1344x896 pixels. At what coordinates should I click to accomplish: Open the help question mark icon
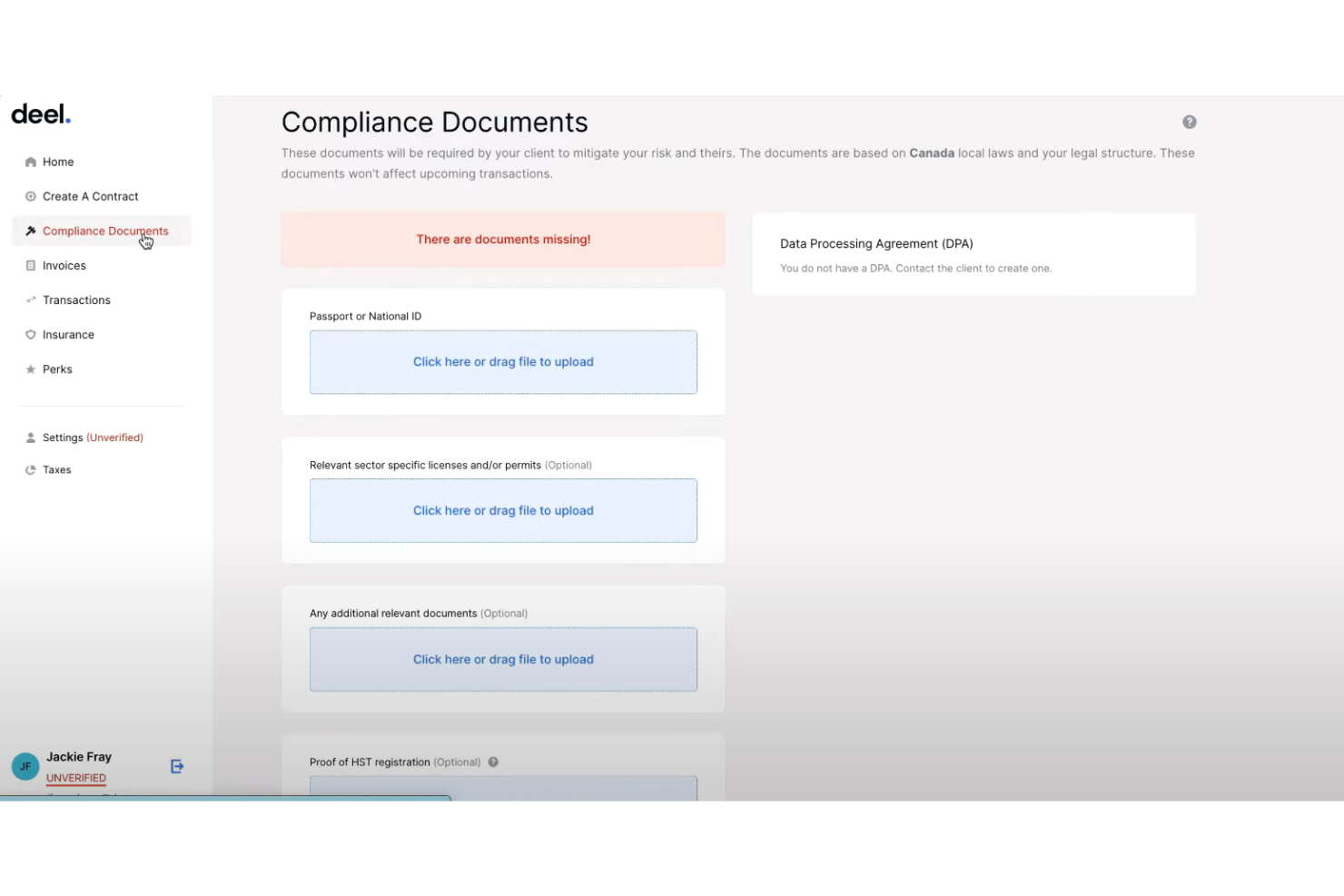click(x=1189, y=121)
